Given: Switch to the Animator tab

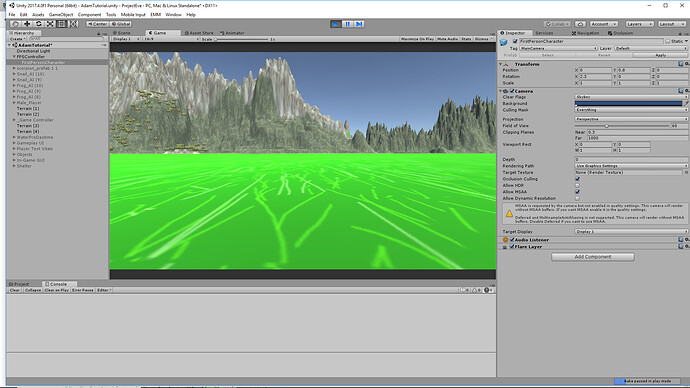Looking at the screenshot, I should (232, 33).
